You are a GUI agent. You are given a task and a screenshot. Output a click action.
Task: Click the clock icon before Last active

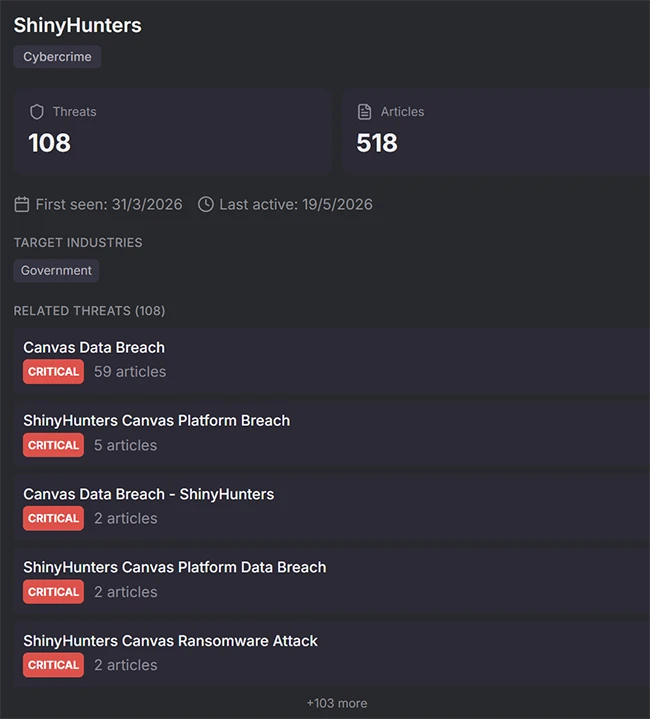click(x=206, y=205)
